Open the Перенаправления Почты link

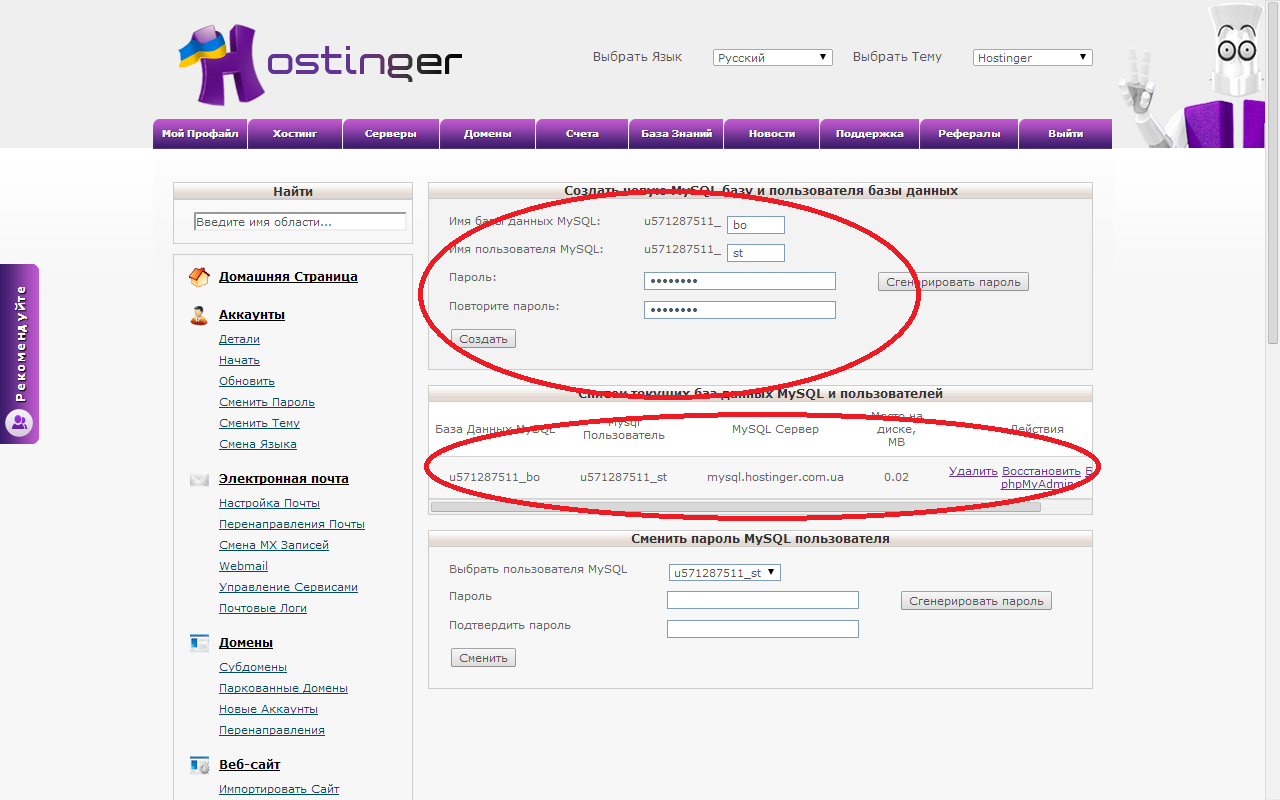(x=292, y=524)
